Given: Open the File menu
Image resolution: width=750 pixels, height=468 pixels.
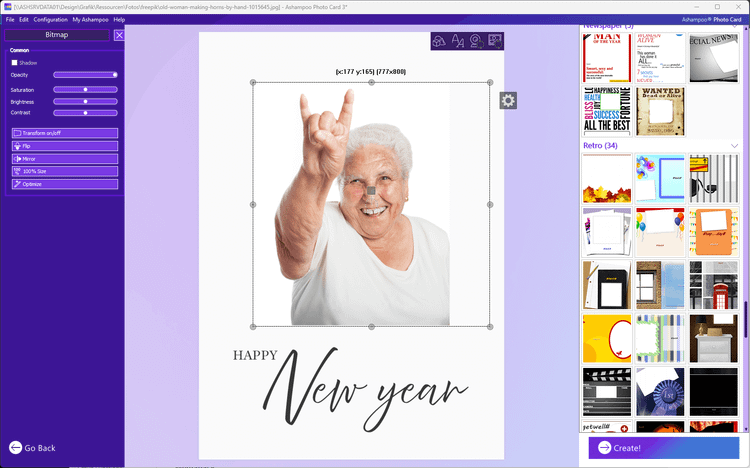Looking at the screenshot, I should [10, 19].
